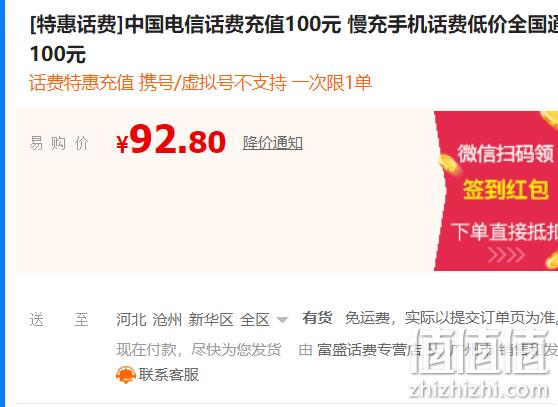This screenshot has width=558, height=407.
Task: Click the orange customer service headset icon
Action: click(126, 375)
